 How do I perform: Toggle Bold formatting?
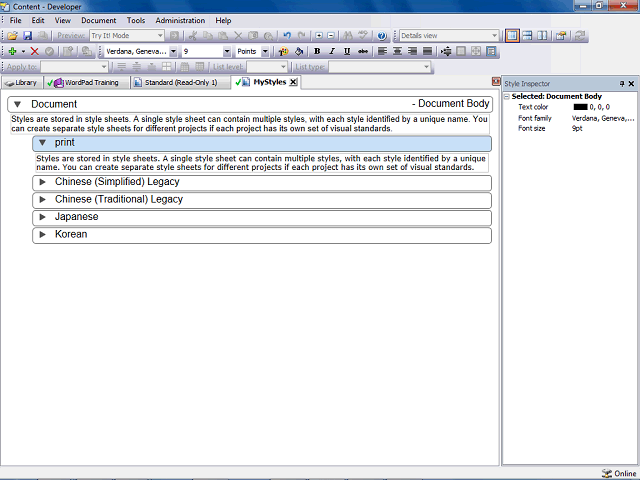pyautogui.click(x=317, y=51)
